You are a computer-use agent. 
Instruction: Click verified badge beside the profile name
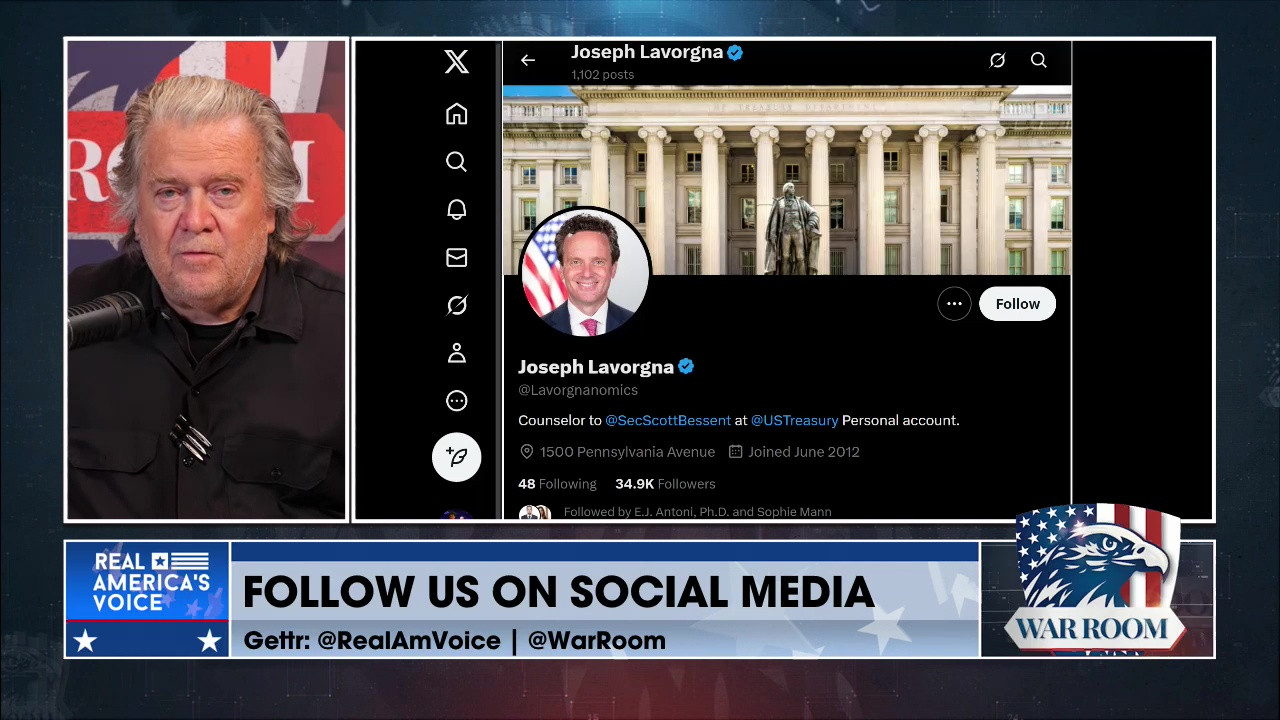(686, 367)
